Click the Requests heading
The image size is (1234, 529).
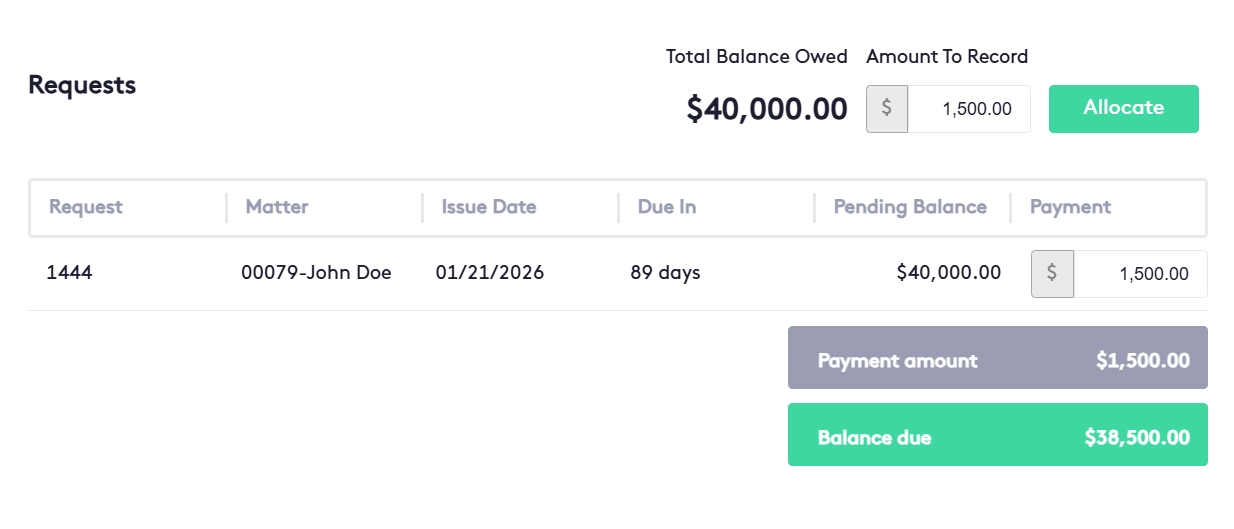point(82,85)
